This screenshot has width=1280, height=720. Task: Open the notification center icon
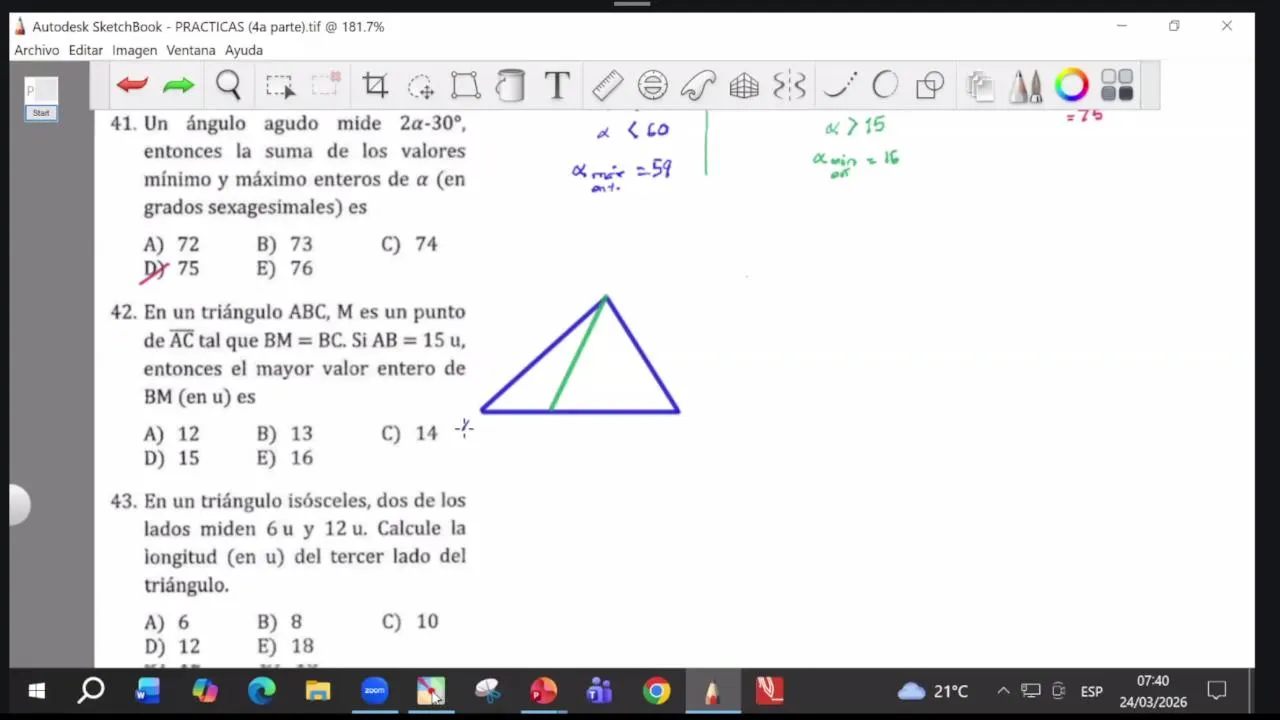pyautogui.click(x=1217, y=691)
